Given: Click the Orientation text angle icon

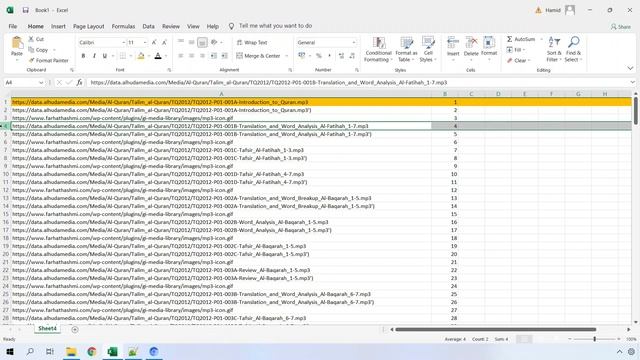Looking at the screenshot, I should coord(214,42).
